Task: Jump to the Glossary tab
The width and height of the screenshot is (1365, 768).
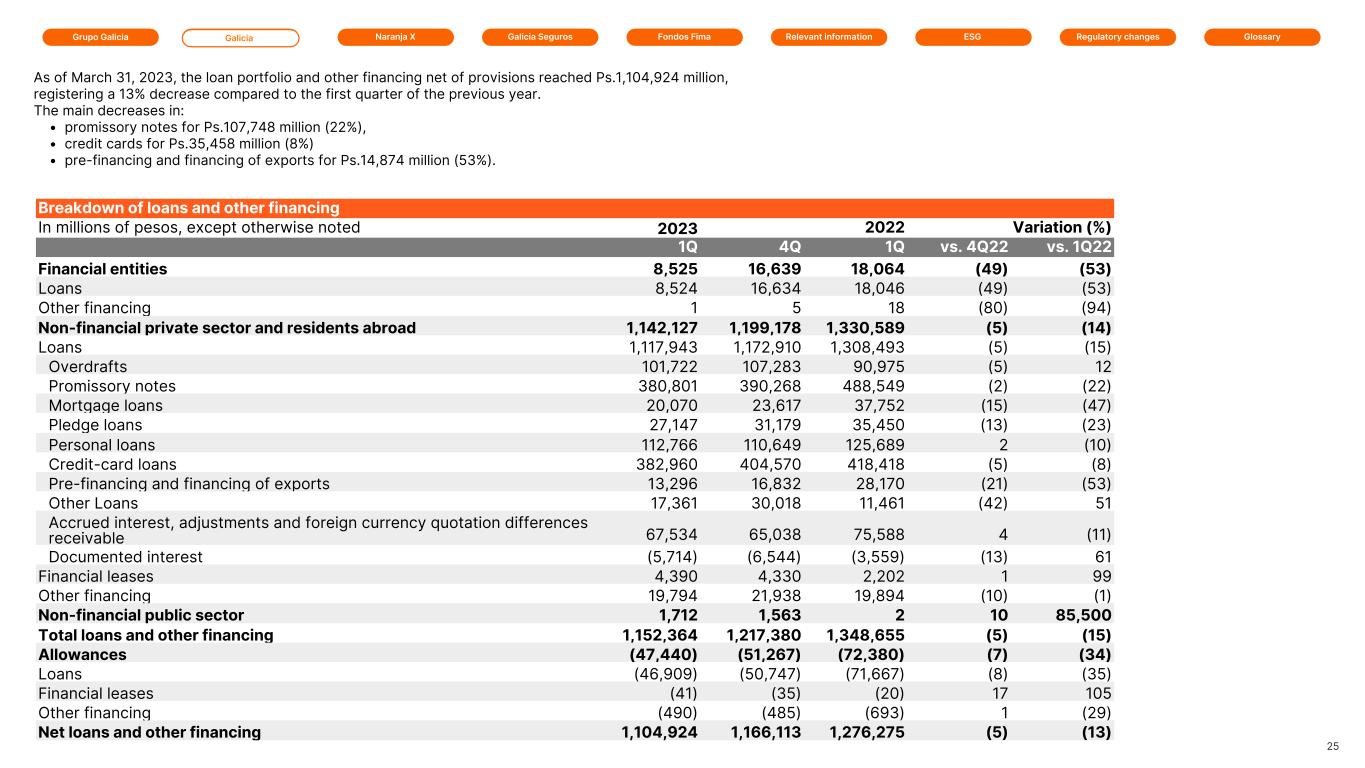Action: (x=1262, y=37)
